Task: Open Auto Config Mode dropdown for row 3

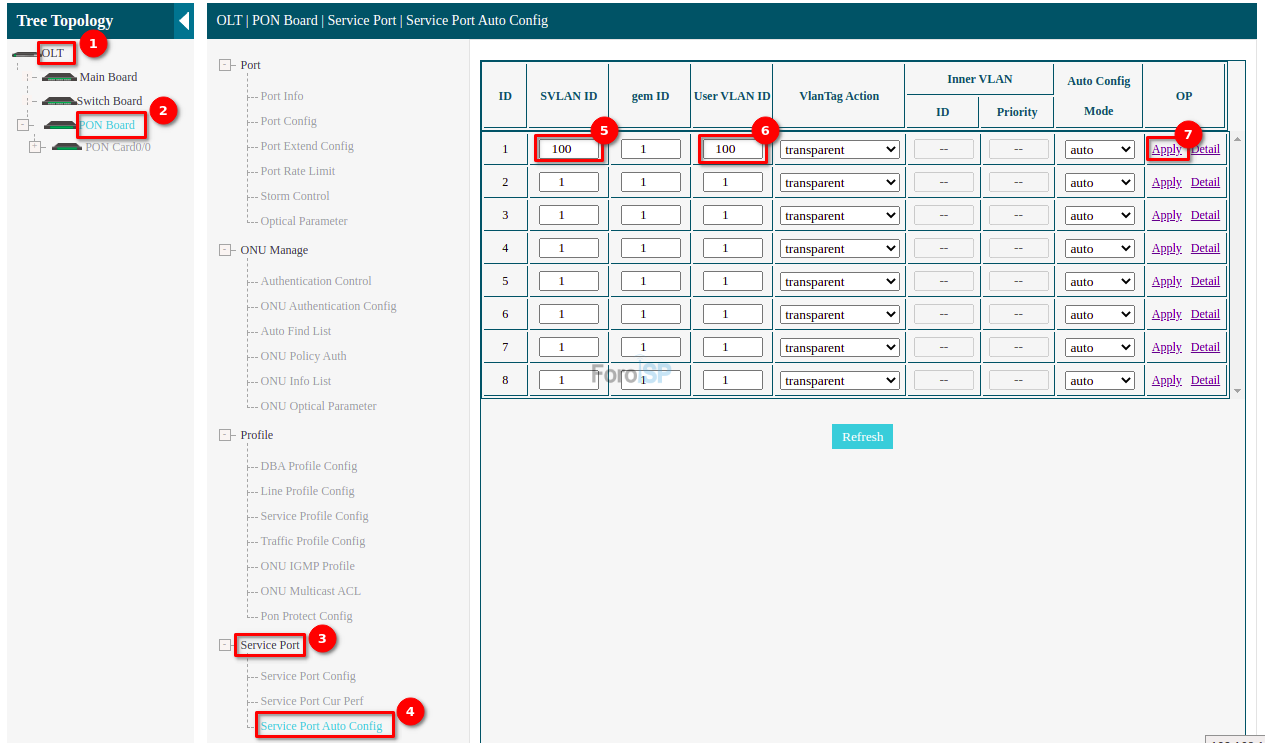Action: (1098, 216)
